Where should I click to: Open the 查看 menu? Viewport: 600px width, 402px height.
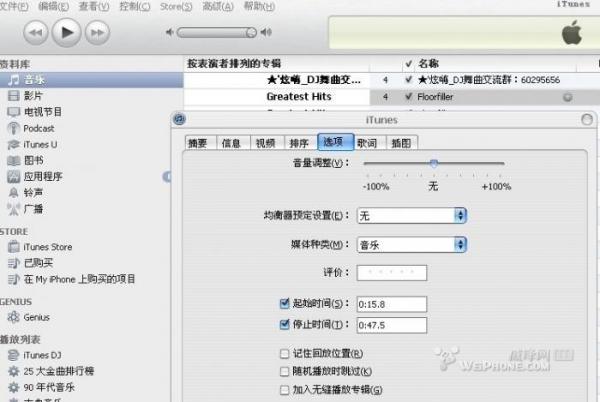[x=94, y=7]
